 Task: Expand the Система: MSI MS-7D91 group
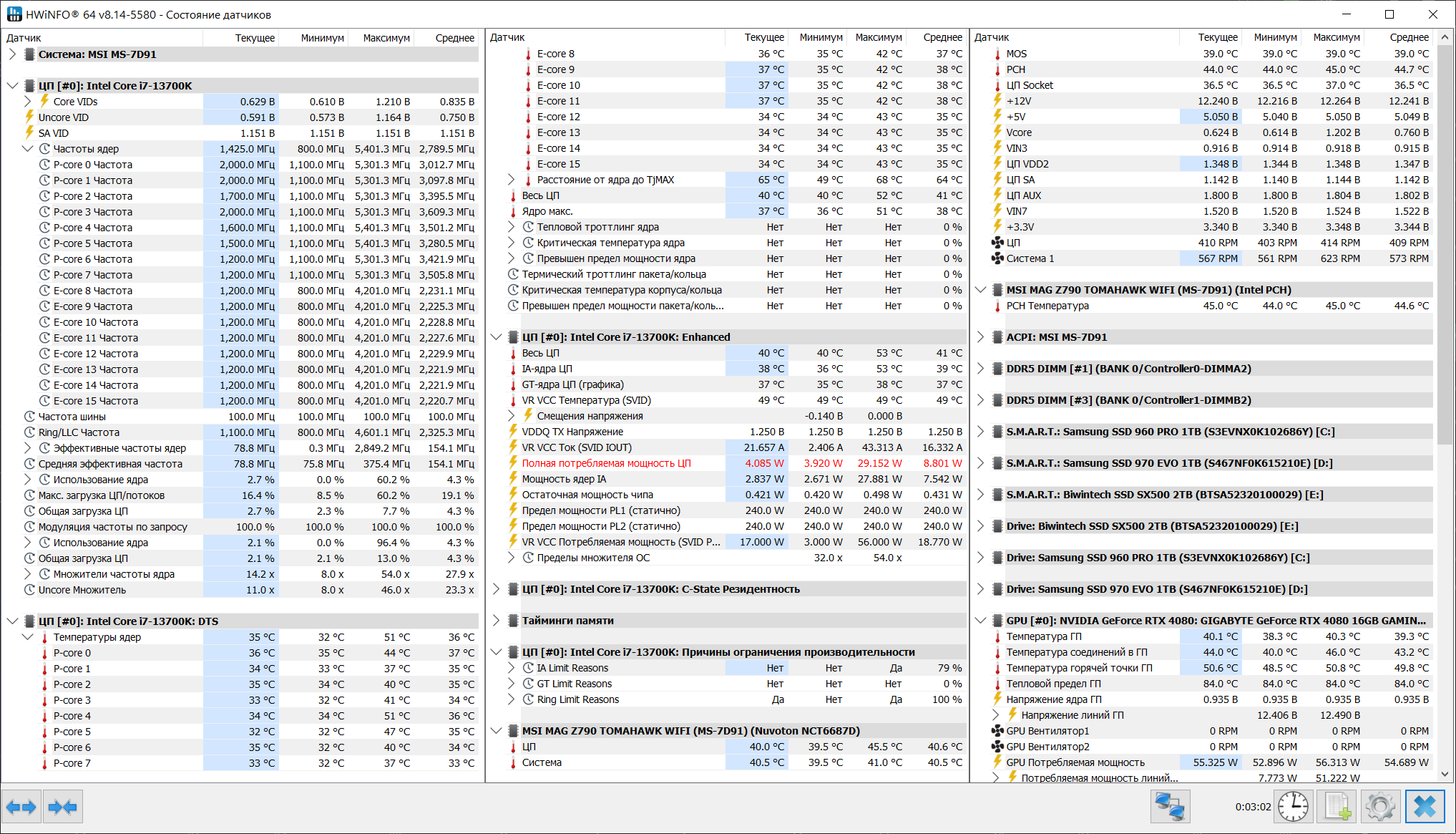click(12, 54)
